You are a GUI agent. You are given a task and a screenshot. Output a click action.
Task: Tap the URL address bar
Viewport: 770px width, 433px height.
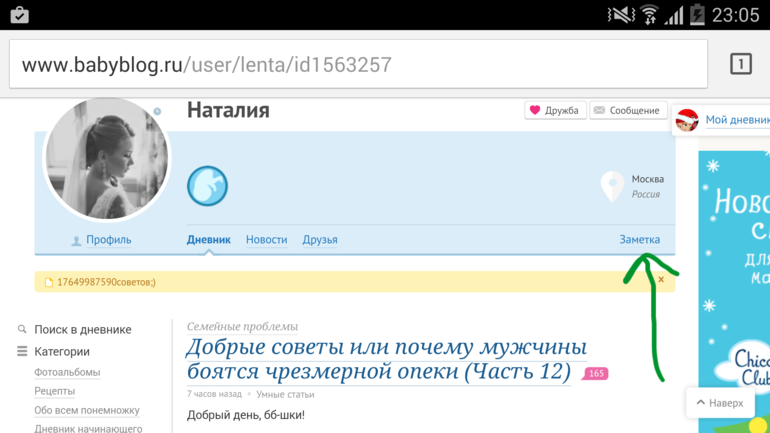tap(358, 64)
